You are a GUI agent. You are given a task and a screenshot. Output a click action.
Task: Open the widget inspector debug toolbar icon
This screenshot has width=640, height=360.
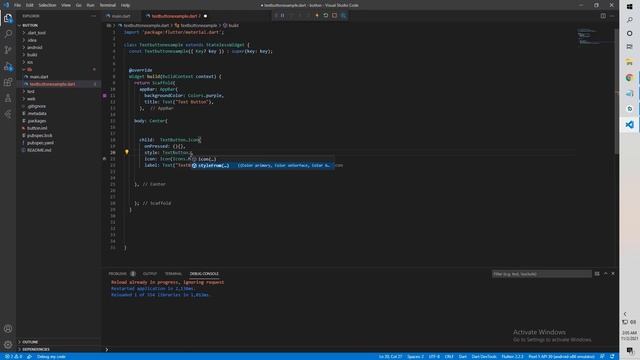point(343,16)
